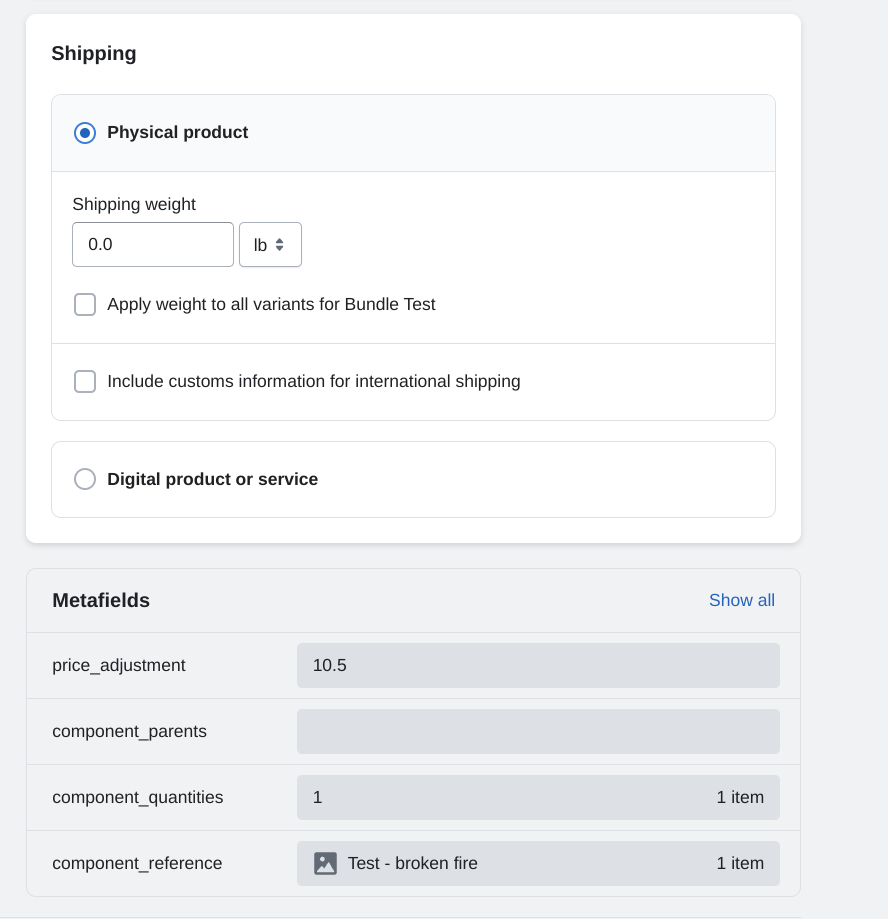Click the Metafields section heading
This screenshot has width=888, height=919.
101,600
